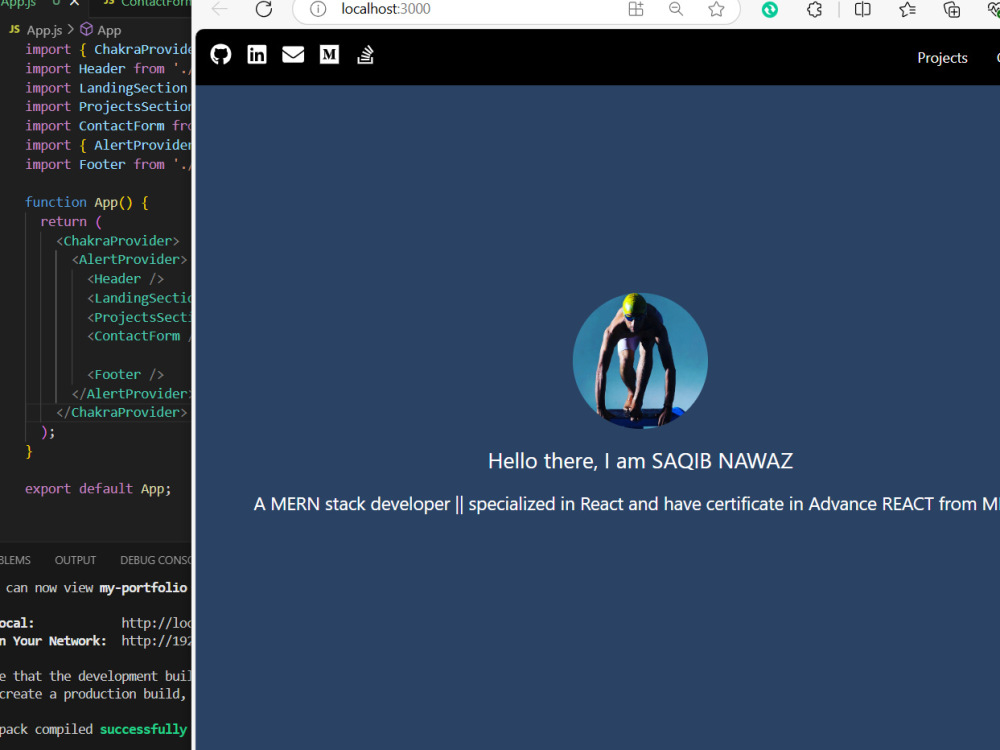
Task: Click the email envelope icon in header
Action: point(293,55)
